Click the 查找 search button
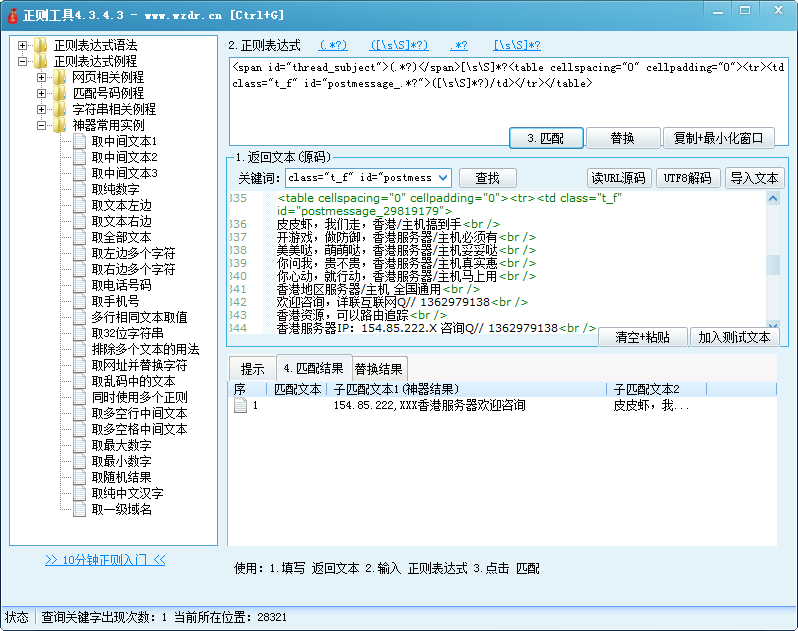The width and height of the screenshot is (798, 631). 488,178
